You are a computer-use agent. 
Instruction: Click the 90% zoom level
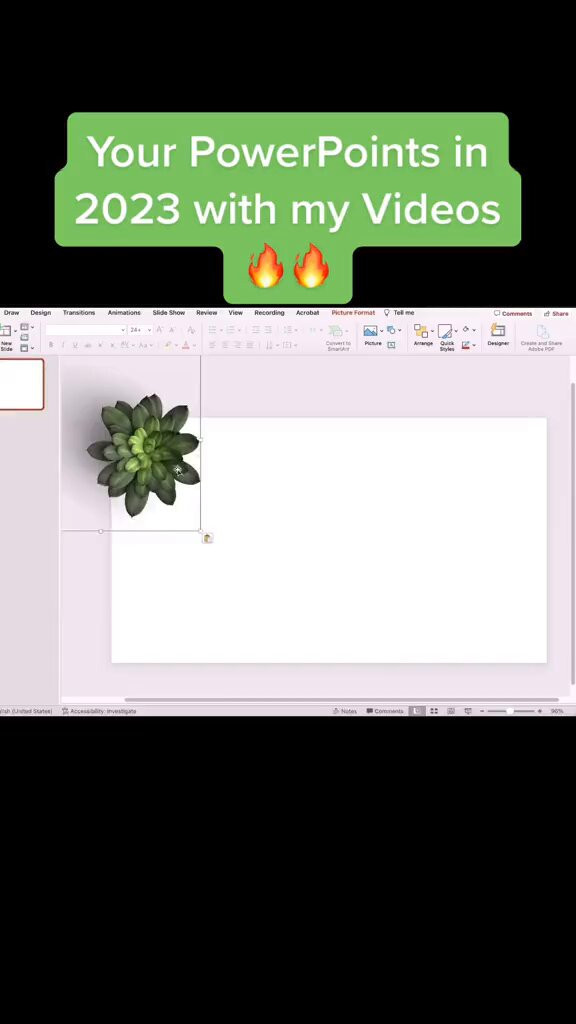point(557,711)
